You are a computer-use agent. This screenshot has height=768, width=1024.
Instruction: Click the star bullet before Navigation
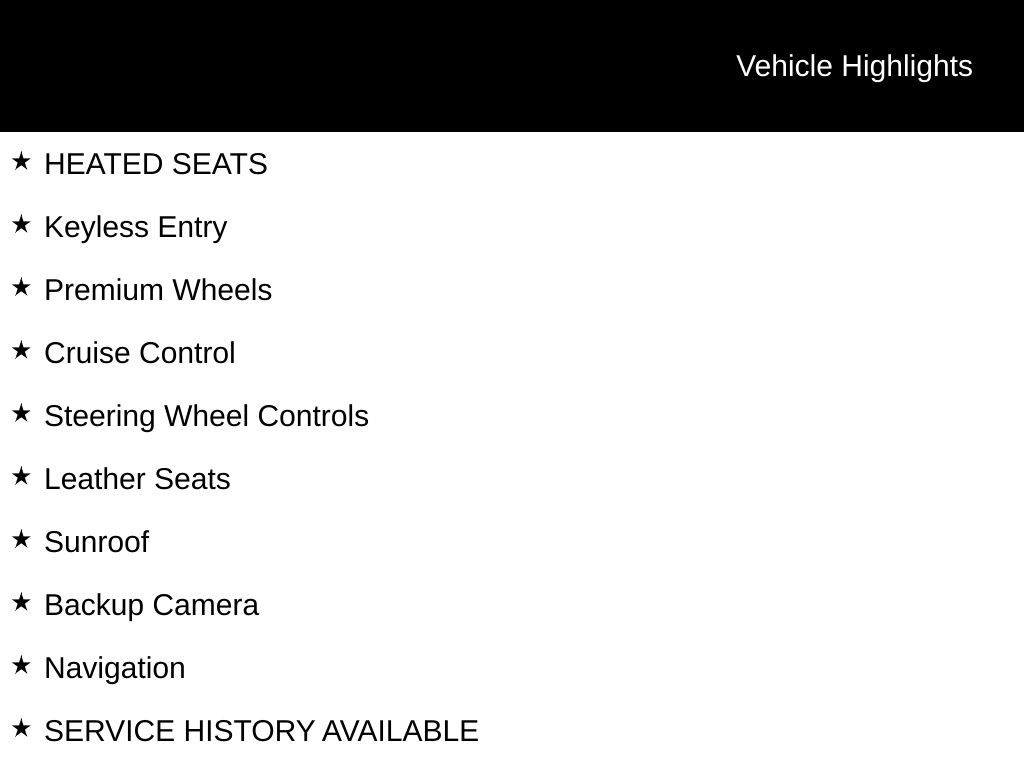point(21,665)
